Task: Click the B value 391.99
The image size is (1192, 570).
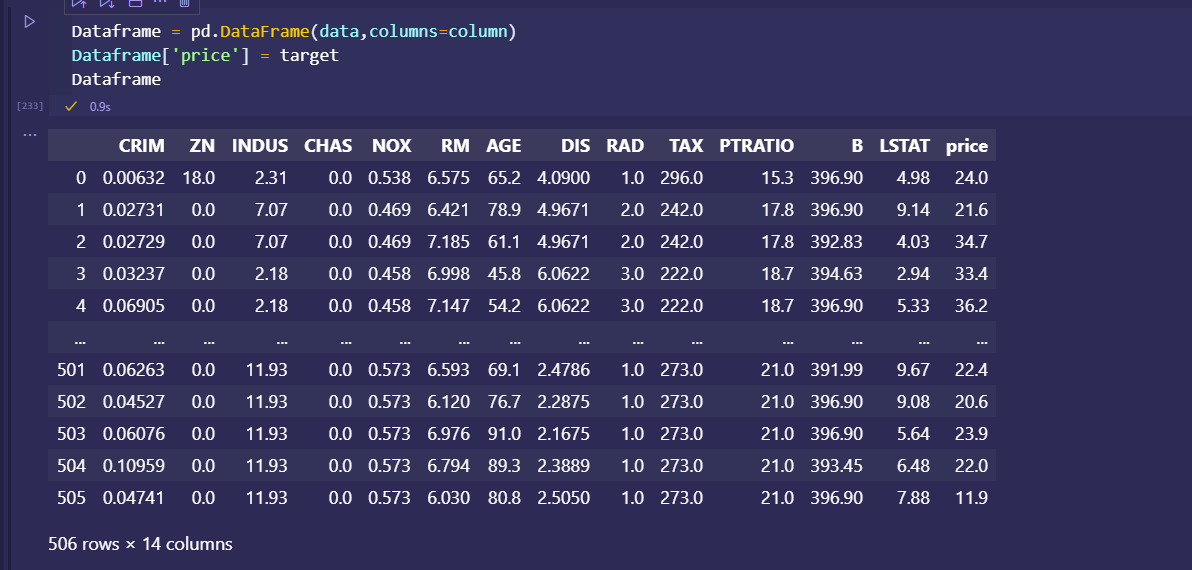Action: click(x=837, y=369)
